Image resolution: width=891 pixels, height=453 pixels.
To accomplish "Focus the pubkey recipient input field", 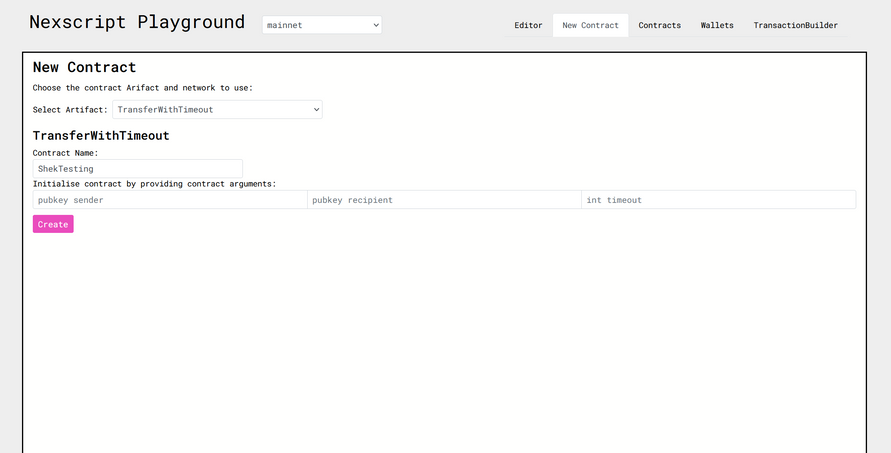I will tap(443, 200).
